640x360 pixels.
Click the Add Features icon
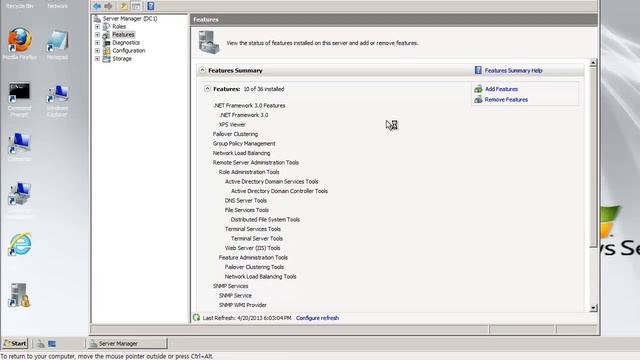478,89
